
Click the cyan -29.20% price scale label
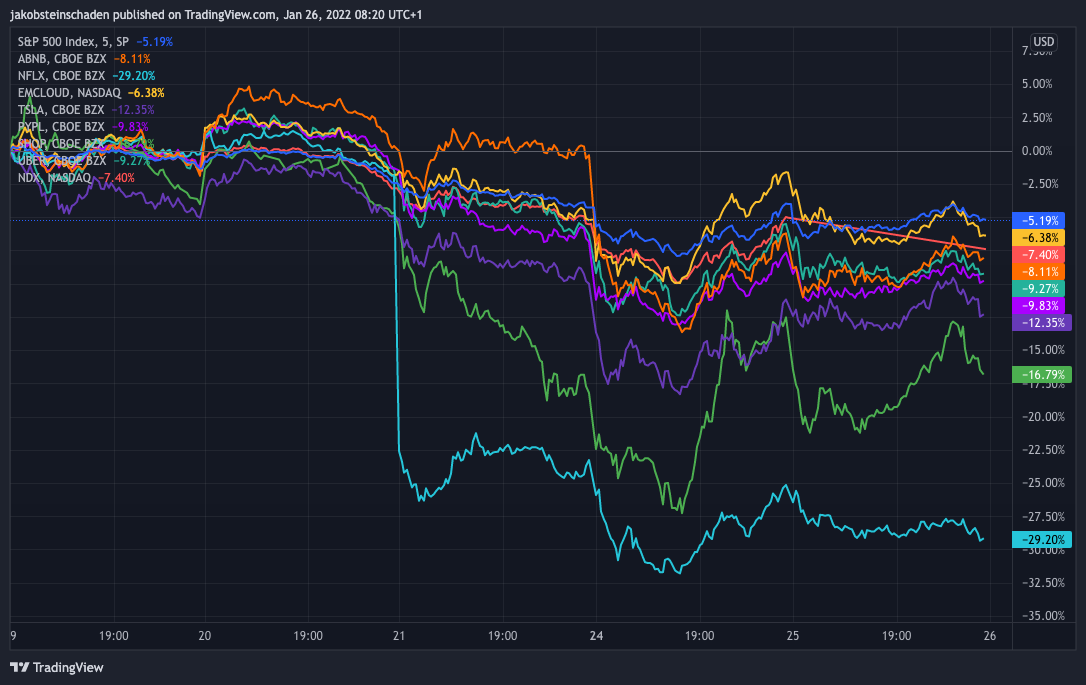coord(1042,540)
